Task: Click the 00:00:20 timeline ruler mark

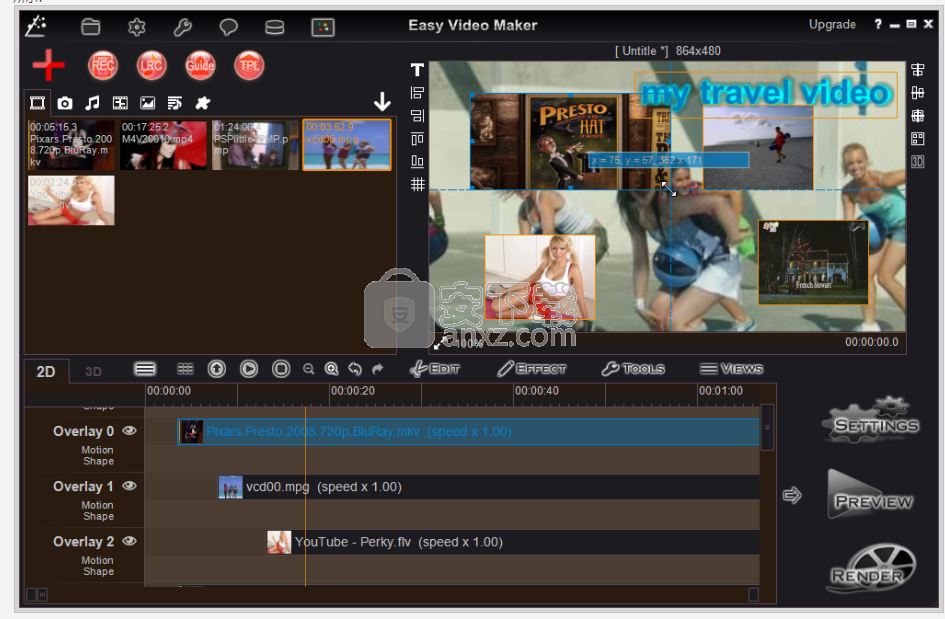Action: [353, 391]
